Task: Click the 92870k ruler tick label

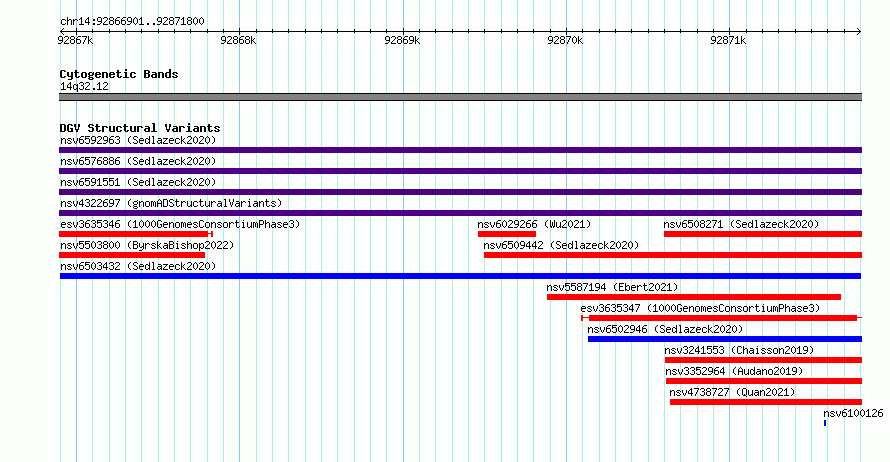Action: coord(565,40)
